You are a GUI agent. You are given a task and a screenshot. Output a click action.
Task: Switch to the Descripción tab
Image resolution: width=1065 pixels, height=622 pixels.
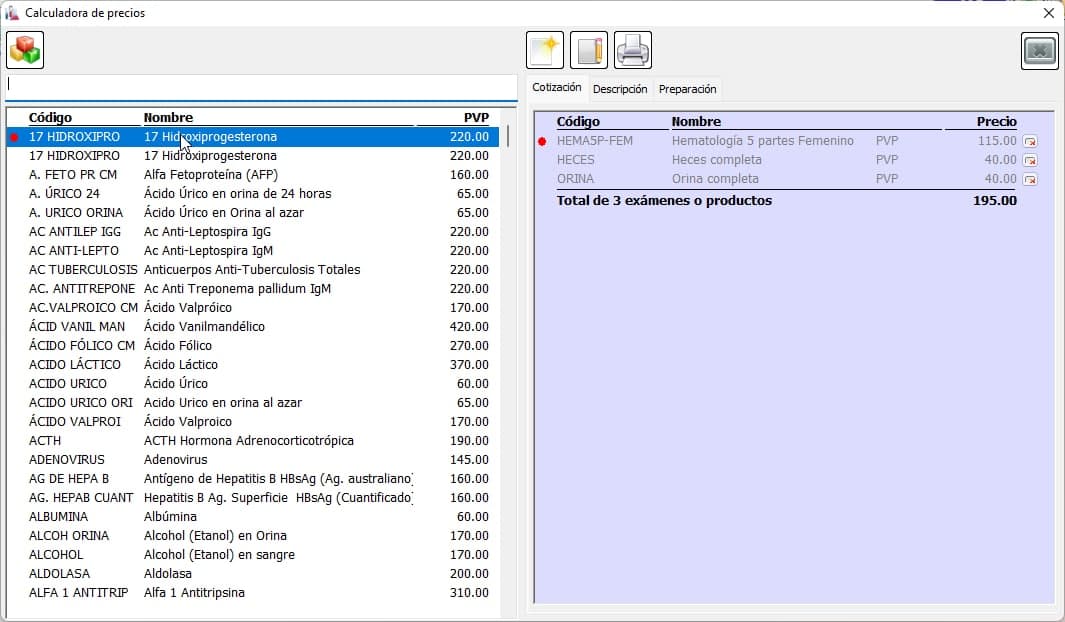point(620,89)
